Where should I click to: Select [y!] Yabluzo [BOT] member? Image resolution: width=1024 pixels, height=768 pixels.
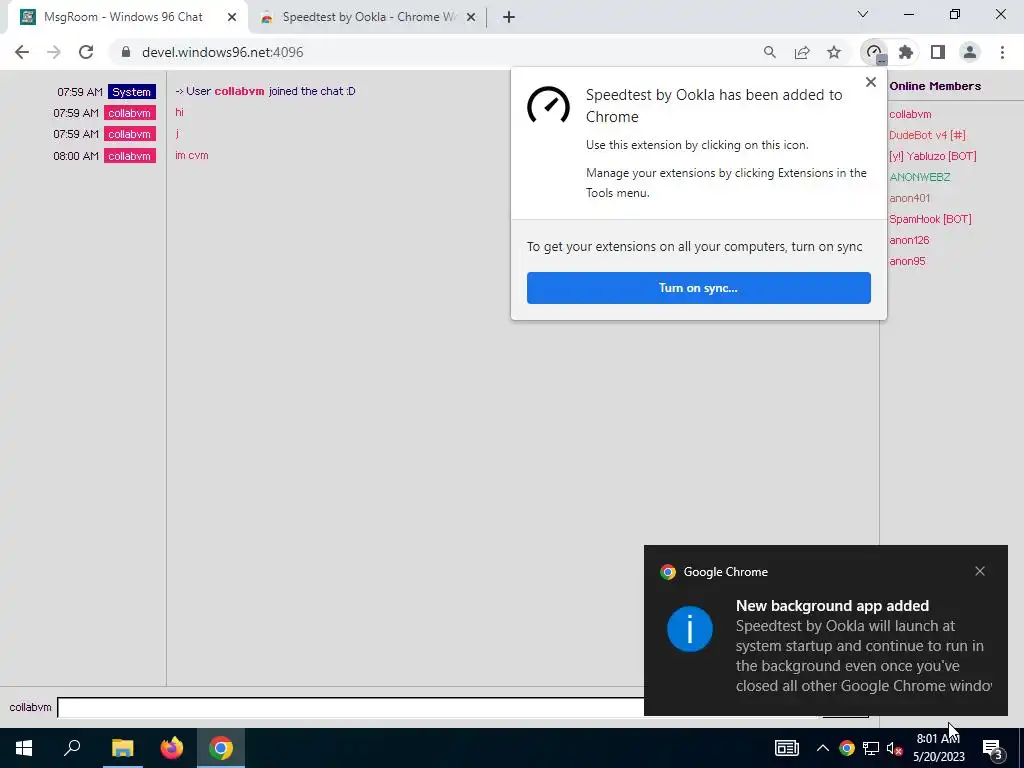point(933,156)
